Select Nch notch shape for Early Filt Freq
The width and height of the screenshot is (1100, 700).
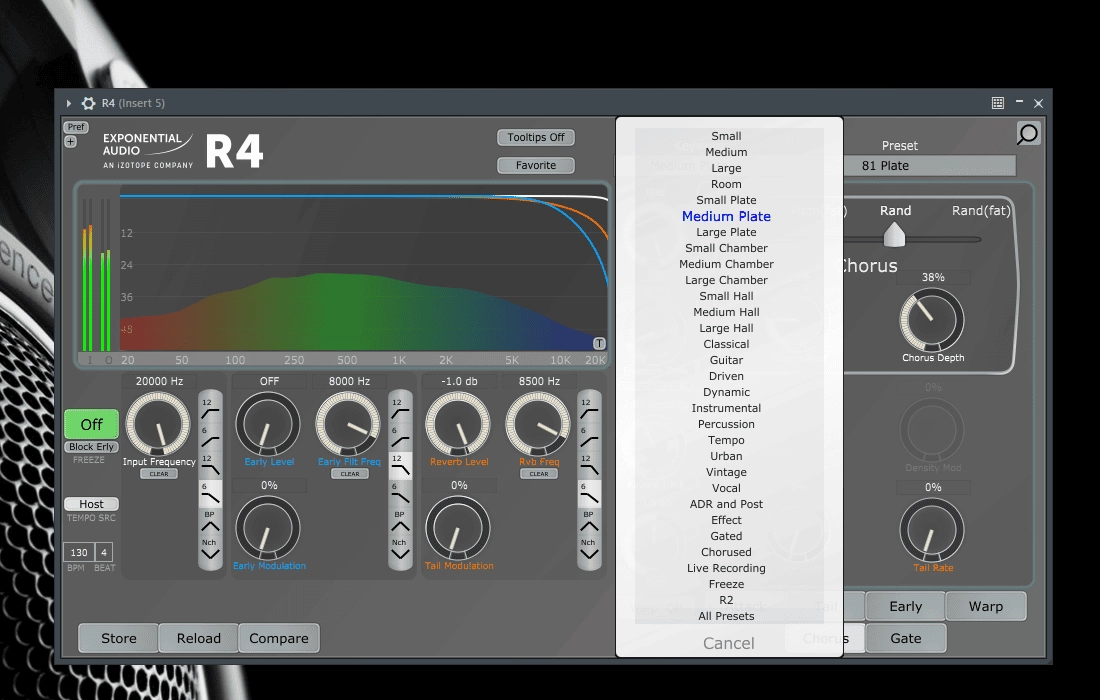[400, 549]
